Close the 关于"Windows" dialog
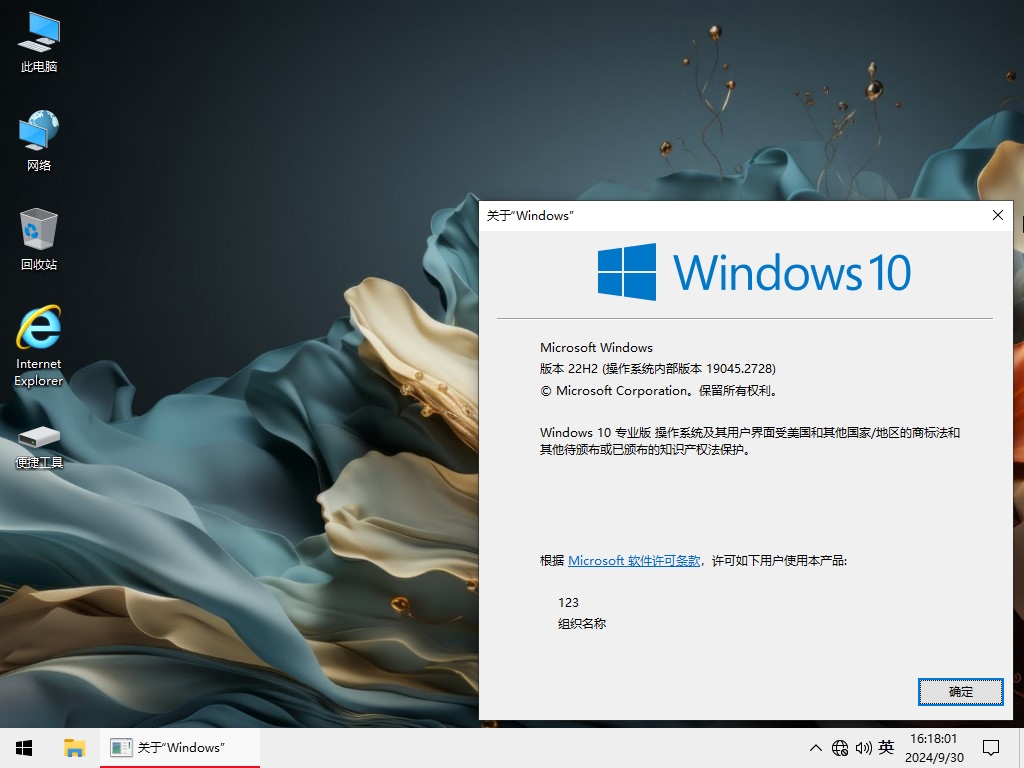 pos(997,216)
